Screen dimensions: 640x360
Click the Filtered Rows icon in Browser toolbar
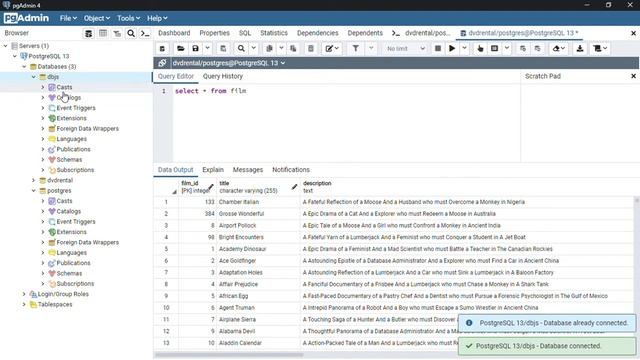117,33
